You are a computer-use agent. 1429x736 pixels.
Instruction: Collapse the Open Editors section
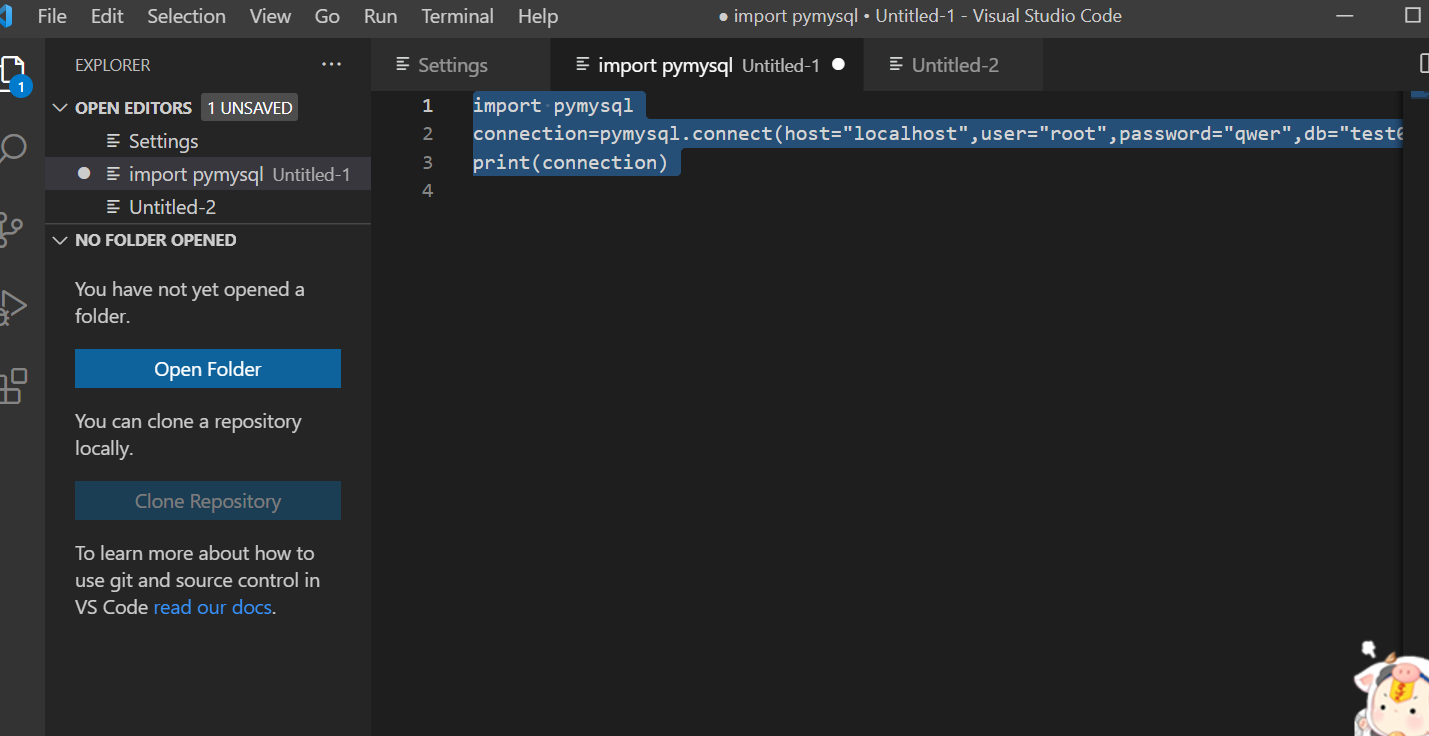[61, 108]
